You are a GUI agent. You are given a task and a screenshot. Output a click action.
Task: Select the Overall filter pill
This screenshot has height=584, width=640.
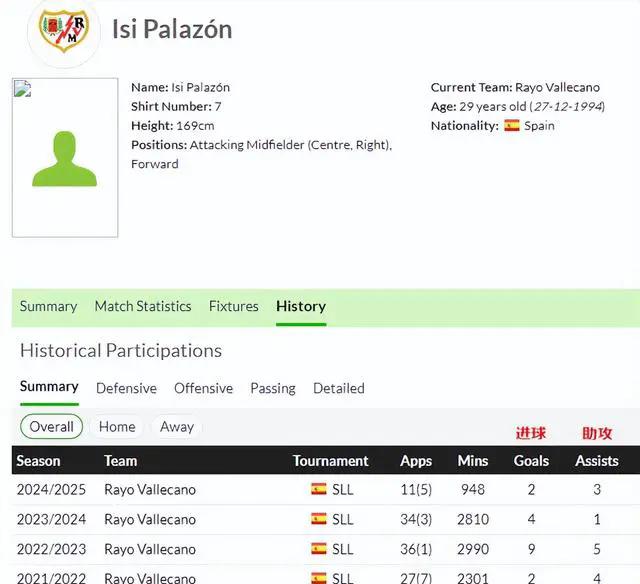click(51, 427)
